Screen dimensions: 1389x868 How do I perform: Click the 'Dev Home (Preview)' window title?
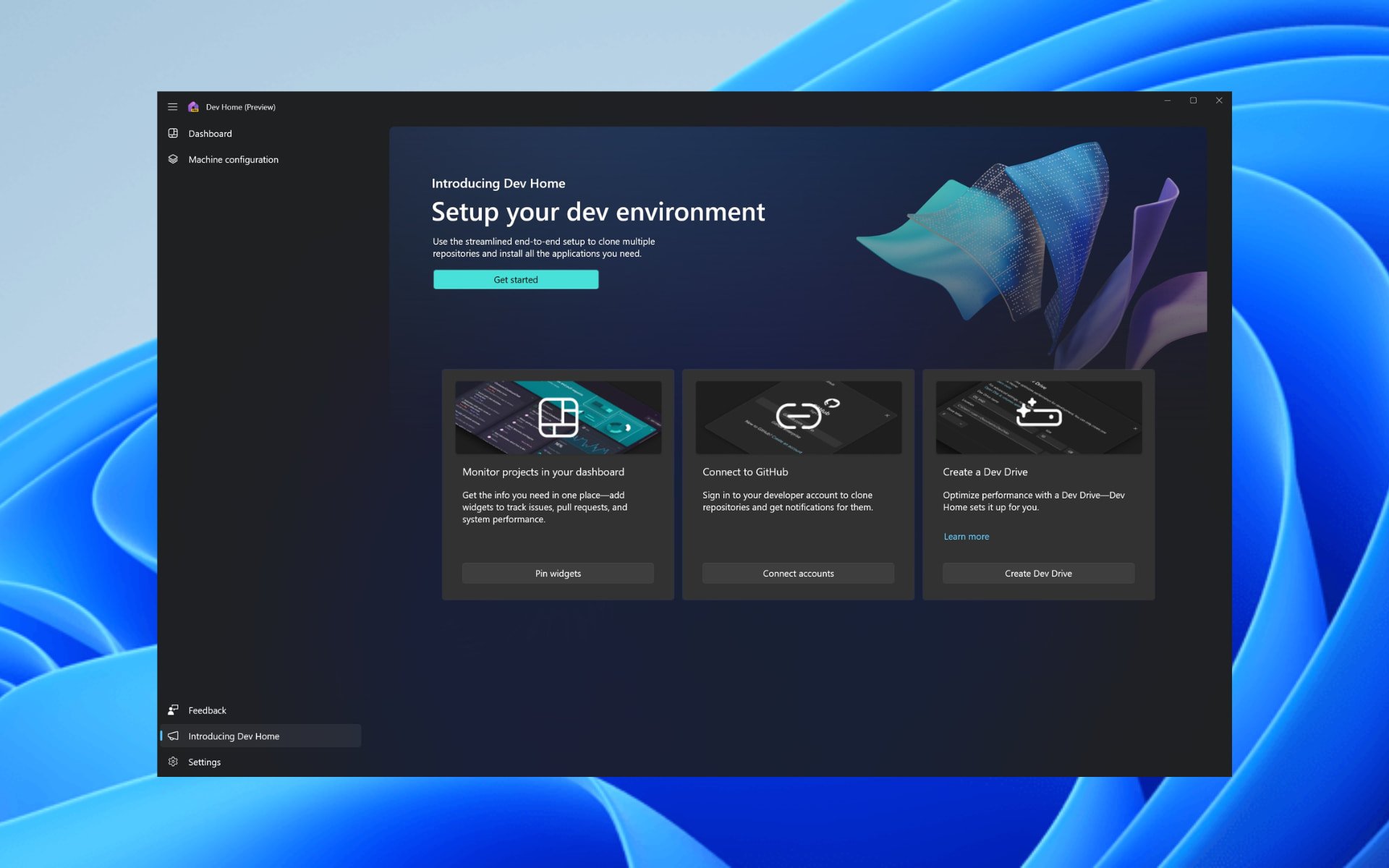pos(240,107)
